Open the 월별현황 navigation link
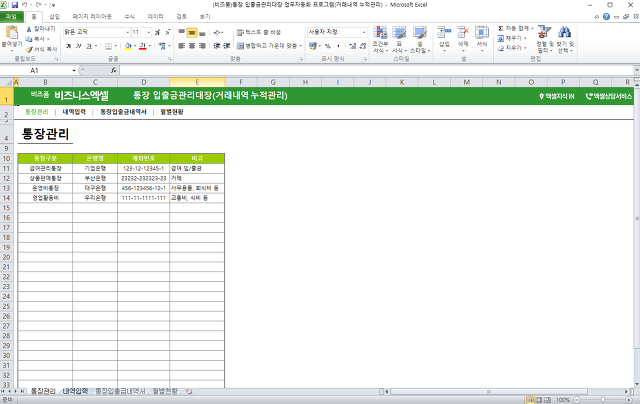This screenshot has width=640, height=404. [172, 112]
